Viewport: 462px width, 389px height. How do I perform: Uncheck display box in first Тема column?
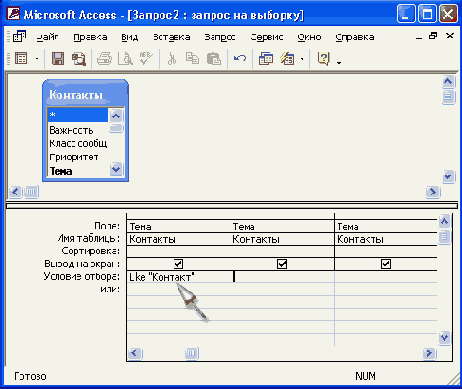(x=178, y=264)
